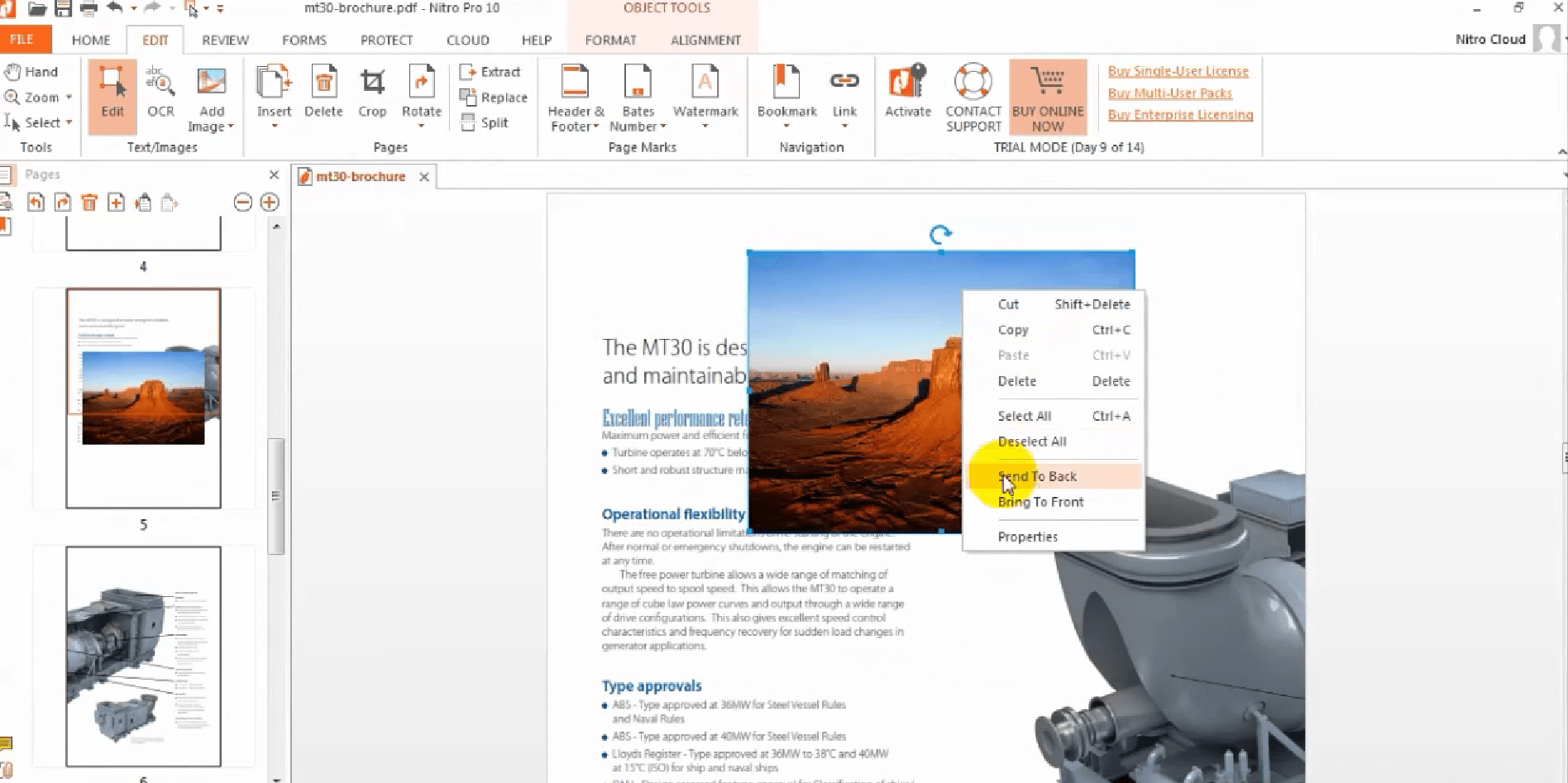Click the Split pages tool
The width and height of the screenshot is (1568, 783).
492,122
